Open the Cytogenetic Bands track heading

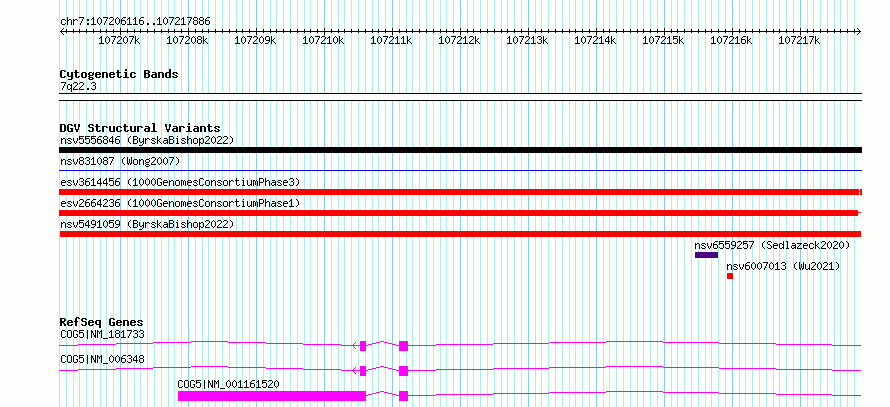119,74
